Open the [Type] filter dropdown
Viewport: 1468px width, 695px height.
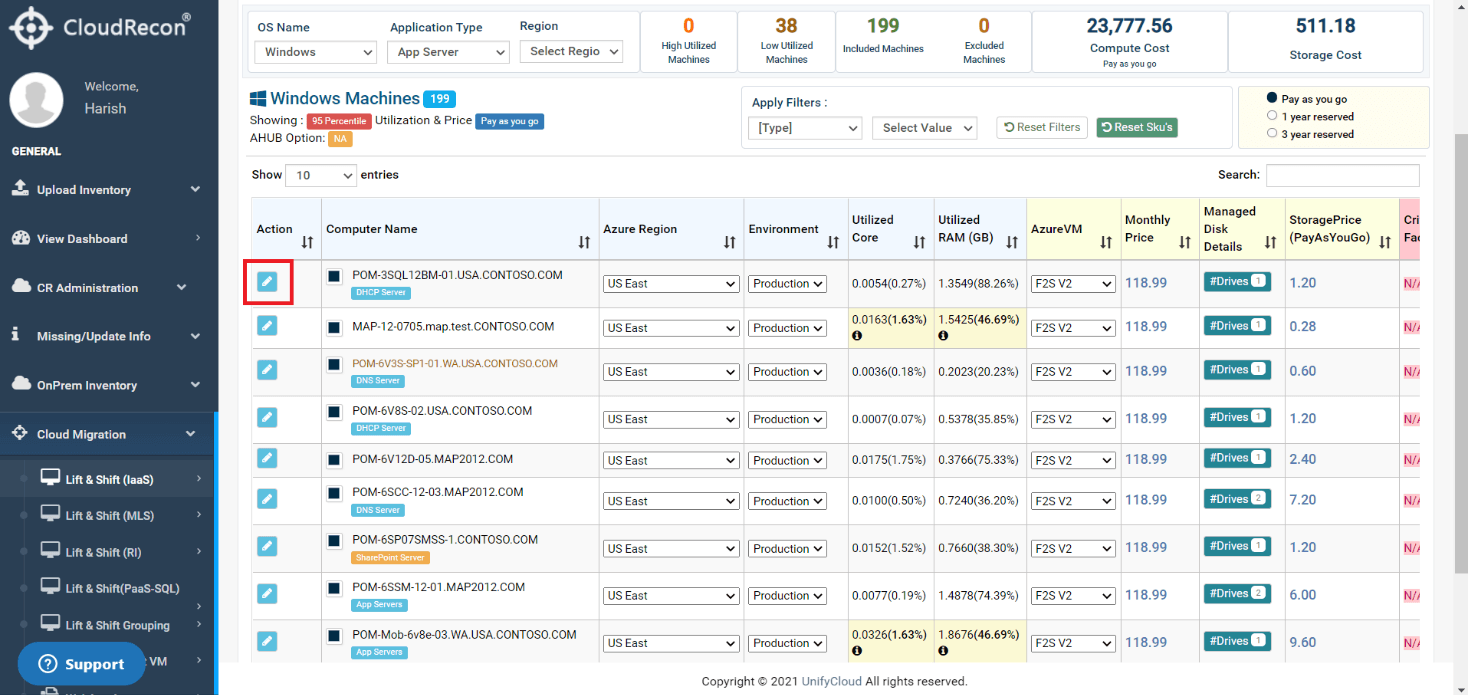click(x=805, y=128)
